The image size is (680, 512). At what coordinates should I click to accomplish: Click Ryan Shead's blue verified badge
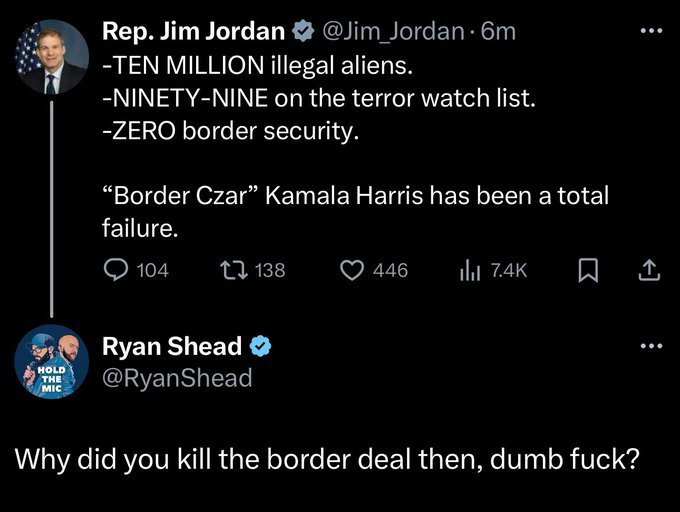(x=260, y=347)
